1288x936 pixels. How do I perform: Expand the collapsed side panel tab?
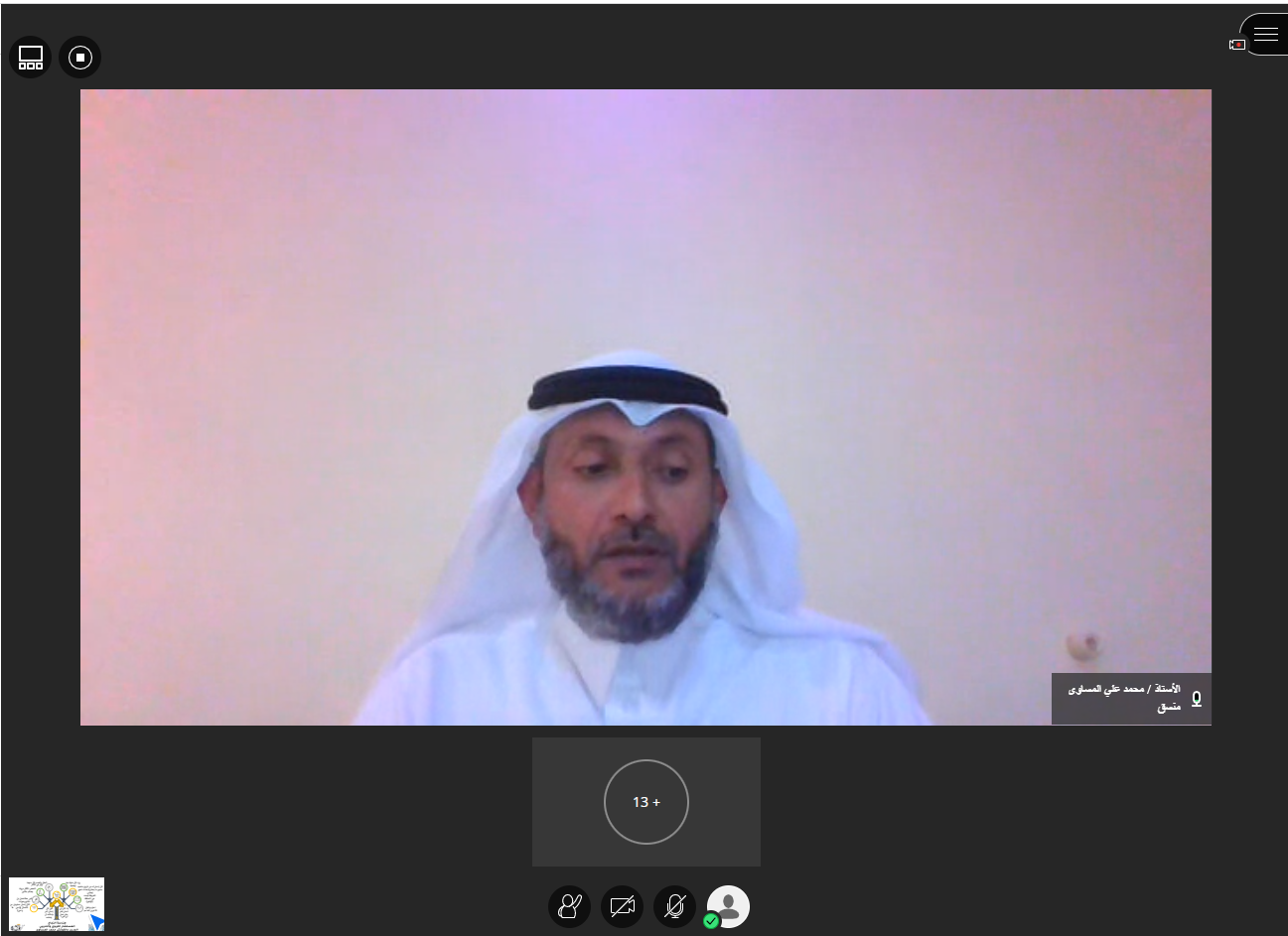(1275, 35)
